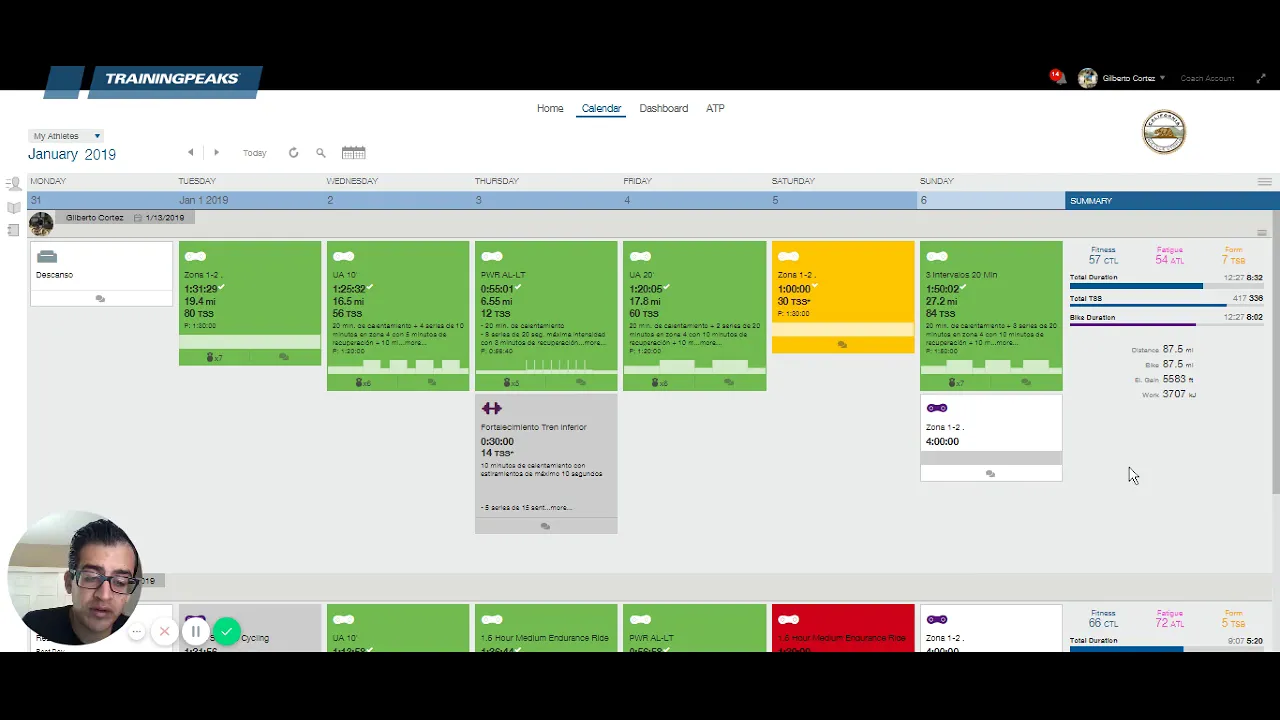
Task: Open the date picker calendar icon
Action: [353, 153]
